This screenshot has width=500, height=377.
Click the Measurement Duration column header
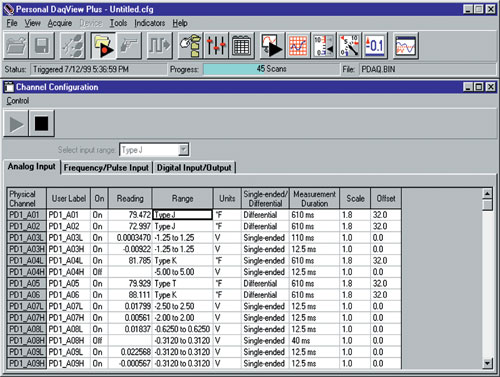point(314,199)
